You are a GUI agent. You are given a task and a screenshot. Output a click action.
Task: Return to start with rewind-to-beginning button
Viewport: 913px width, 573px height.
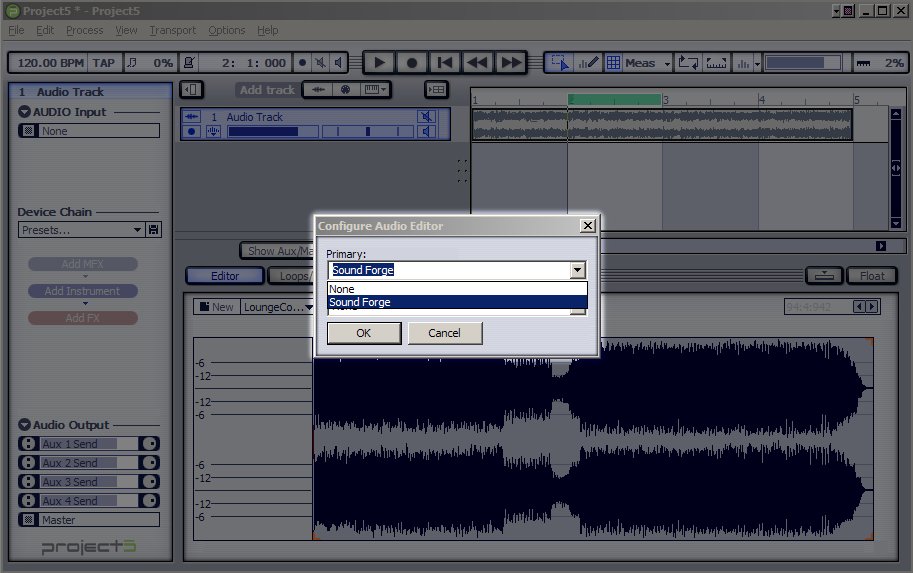point(445,63)
